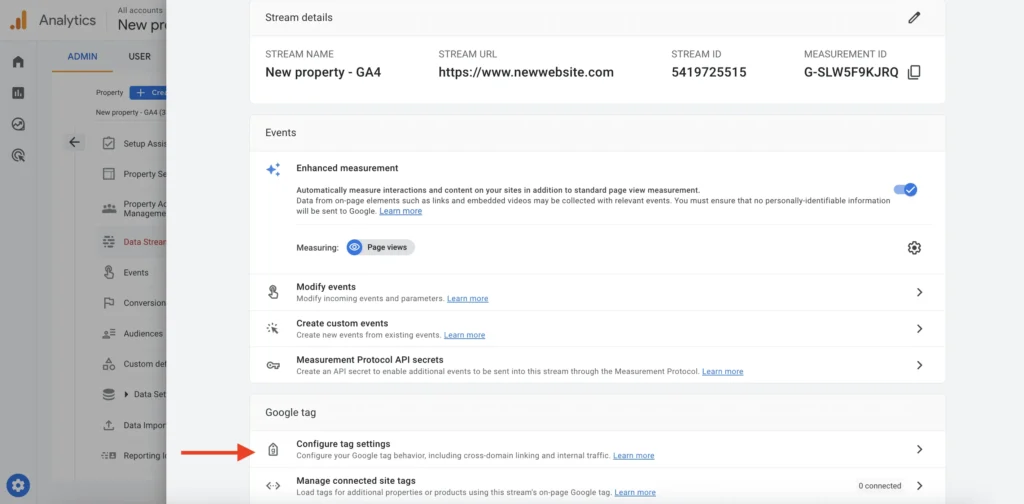The width and height of the screenshot is (1024, 504).
Task: Edit stream details with the pencil icon
Action: tap(914, 18)
